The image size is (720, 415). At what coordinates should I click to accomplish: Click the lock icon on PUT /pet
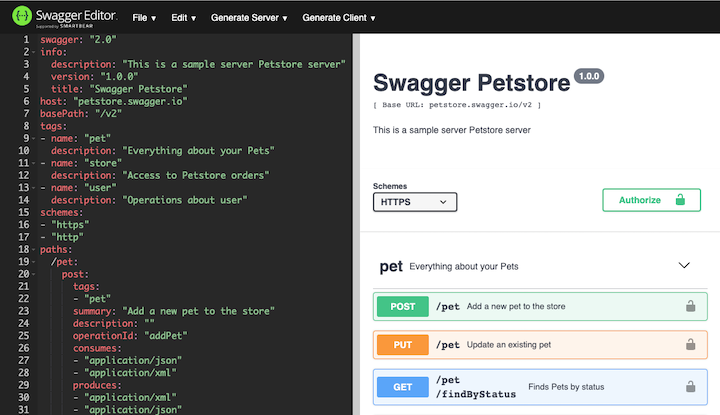coord(690,345)
